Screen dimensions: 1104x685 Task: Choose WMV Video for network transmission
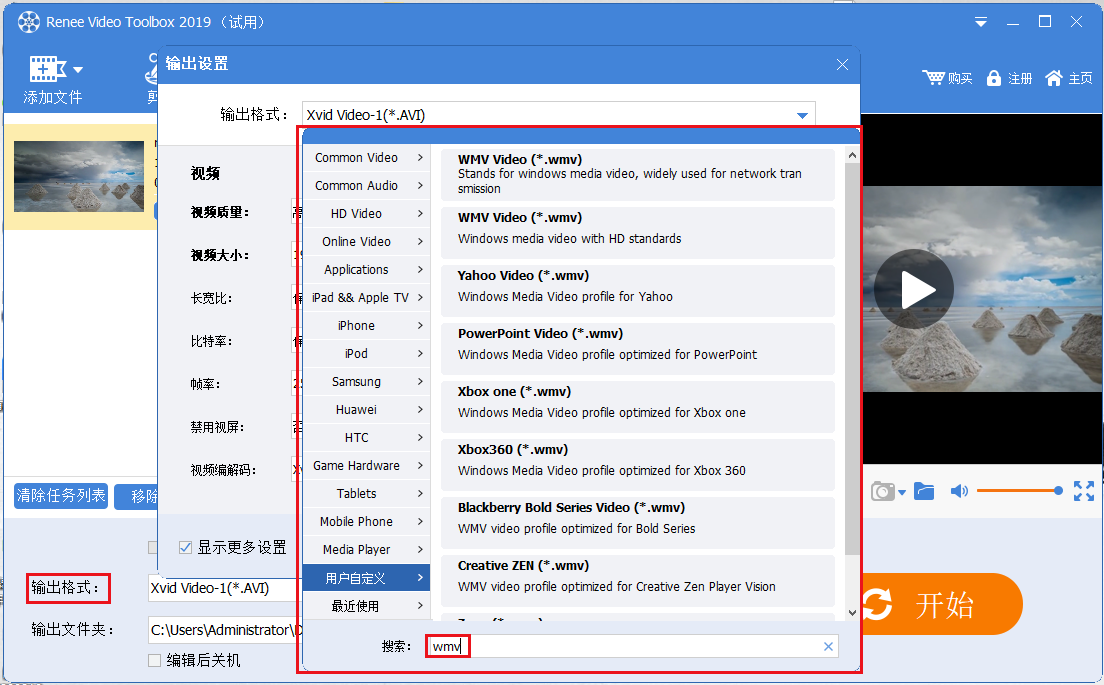click(638, 174)
